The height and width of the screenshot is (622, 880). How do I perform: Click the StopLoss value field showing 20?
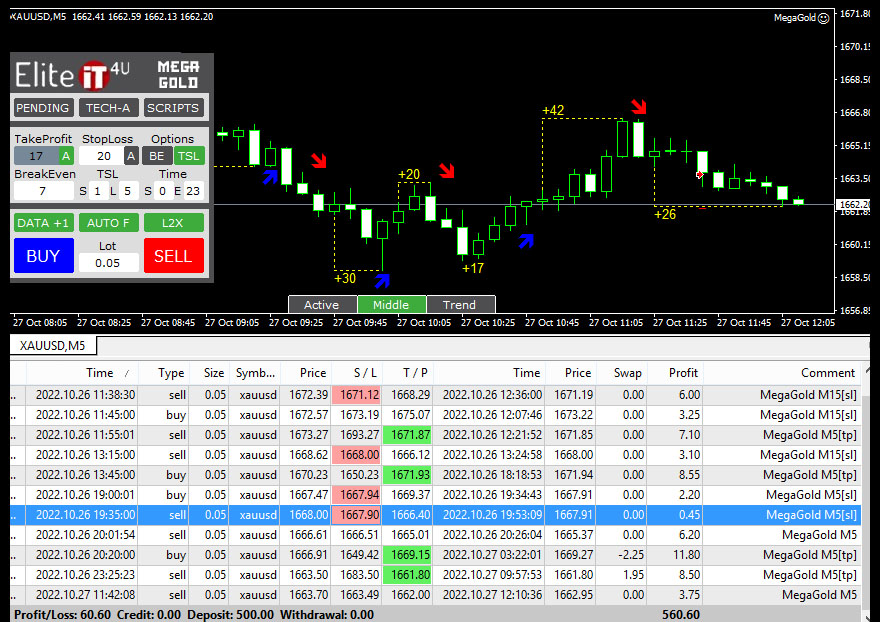click(102, 156)
